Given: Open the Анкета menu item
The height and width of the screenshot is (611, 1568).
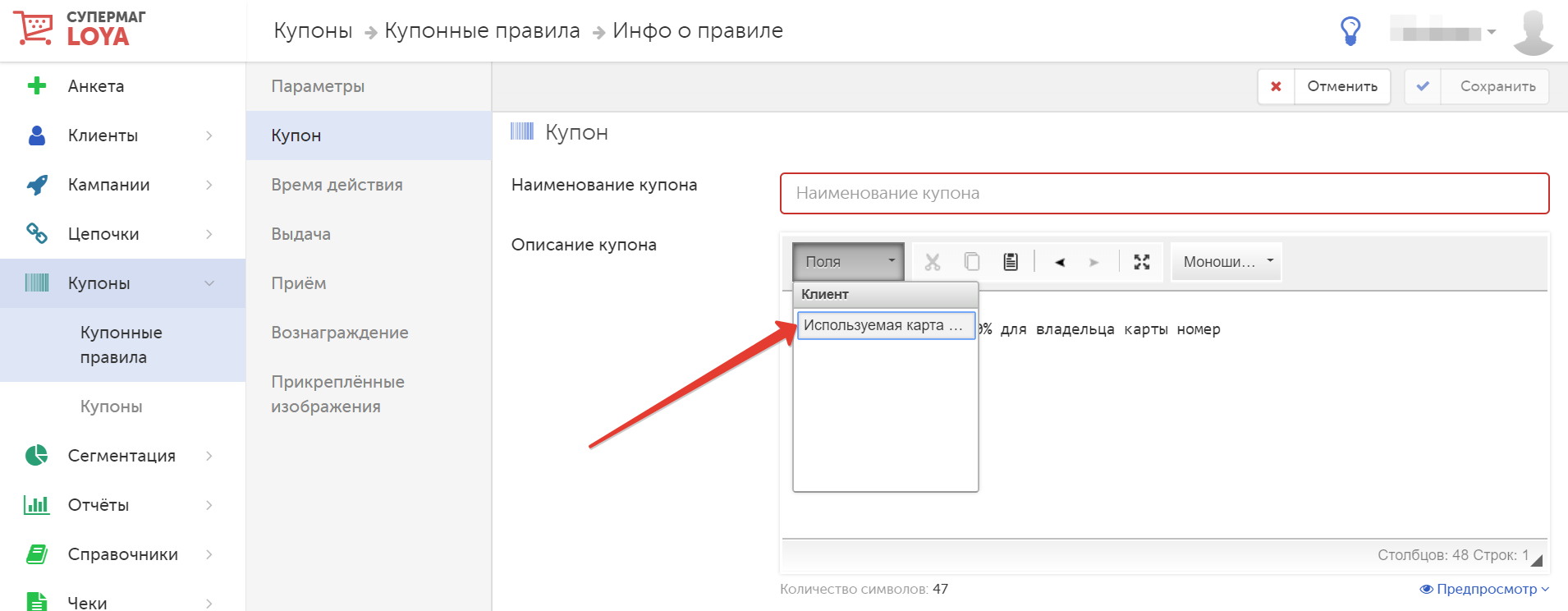Looking at the screenshot, I should pos(96,86).
